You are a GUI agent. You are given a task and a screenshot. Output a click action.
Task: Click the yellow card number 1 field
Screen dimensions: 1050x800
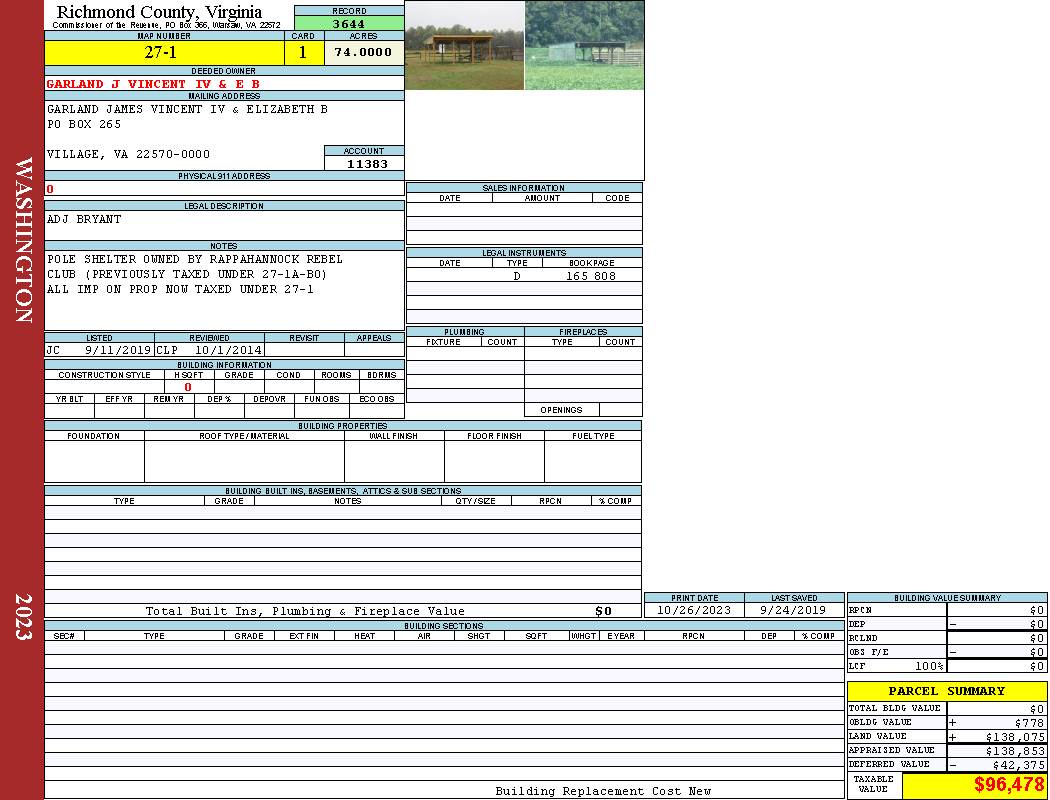(304, 53)
